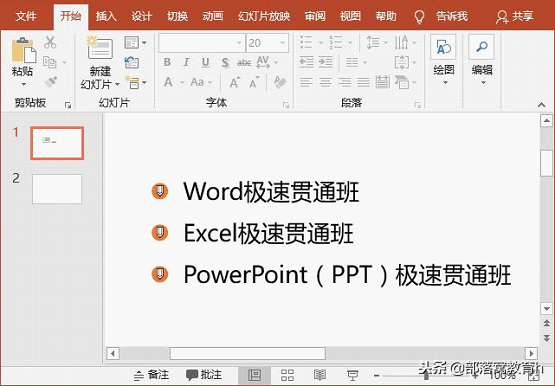The width and height of the screenshot is (555, 386).
Task: Select the Format Painter brush icon
Action: tap(51, 82)
